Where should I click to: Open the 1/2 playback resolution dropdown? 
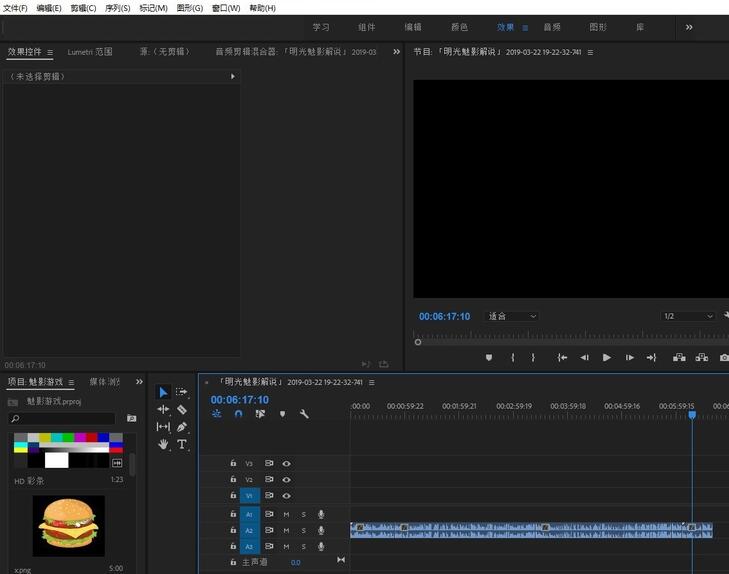coord(688,316)
